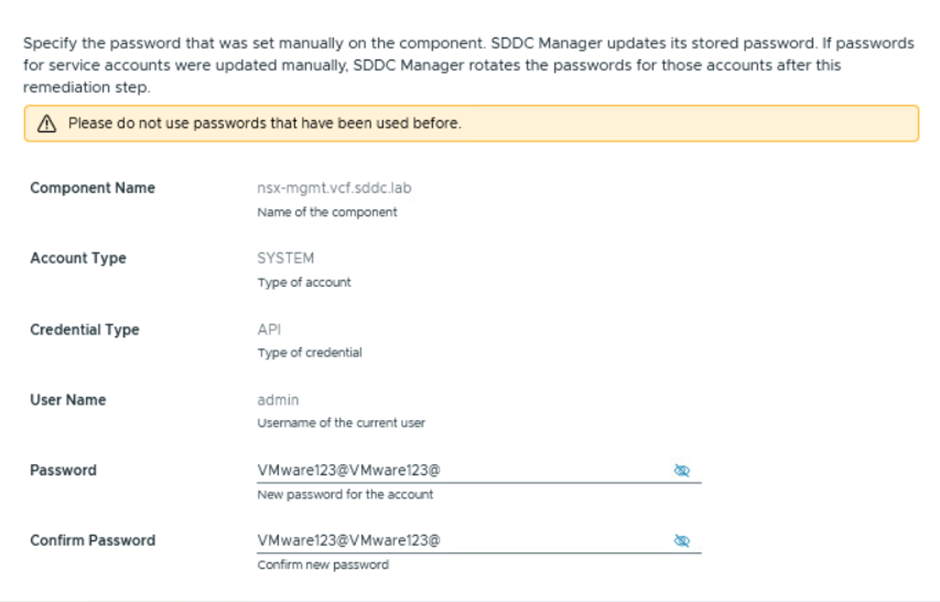Click the admin user name value

click(278, 400)
